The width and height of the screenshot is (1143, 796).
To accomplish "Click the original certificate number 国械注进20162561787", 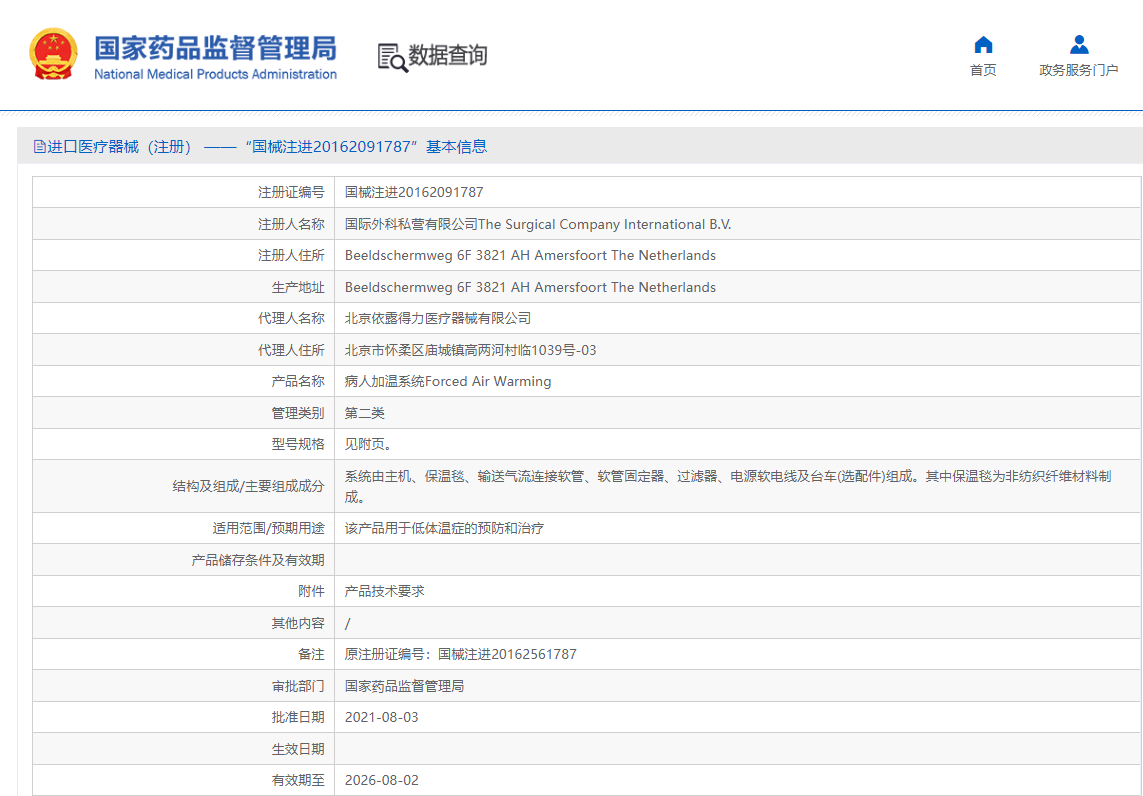I will [507, 654].
